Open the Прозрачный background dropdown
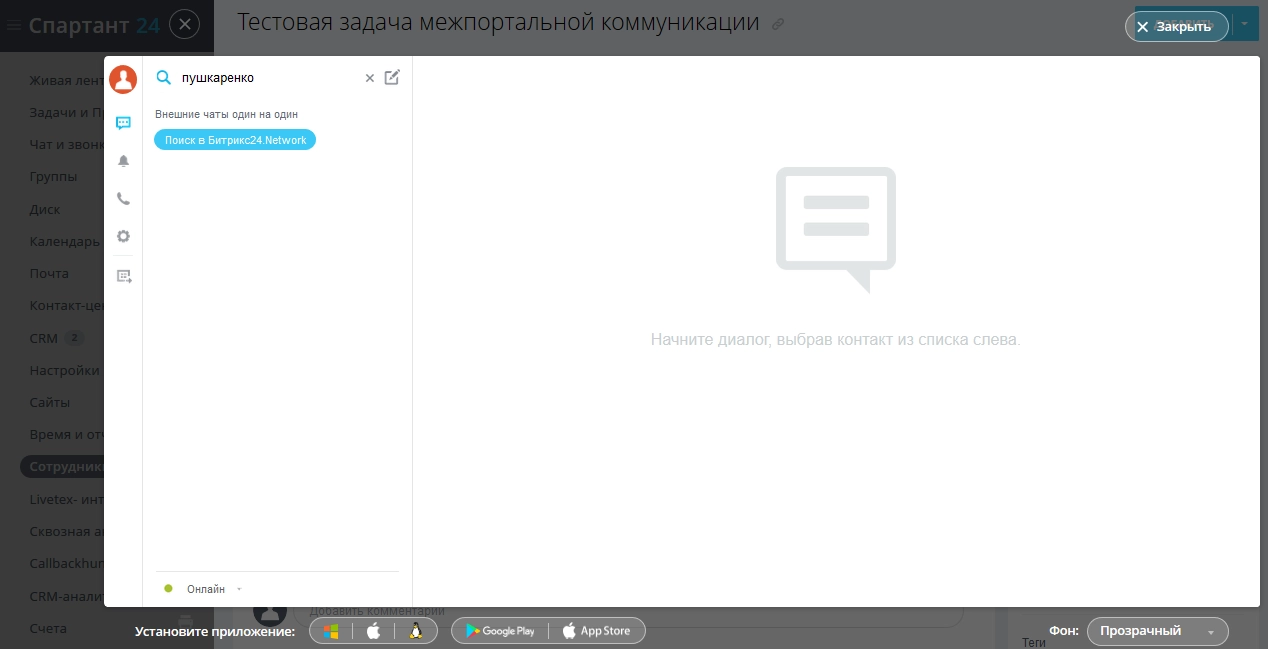 click(1157, 631)
